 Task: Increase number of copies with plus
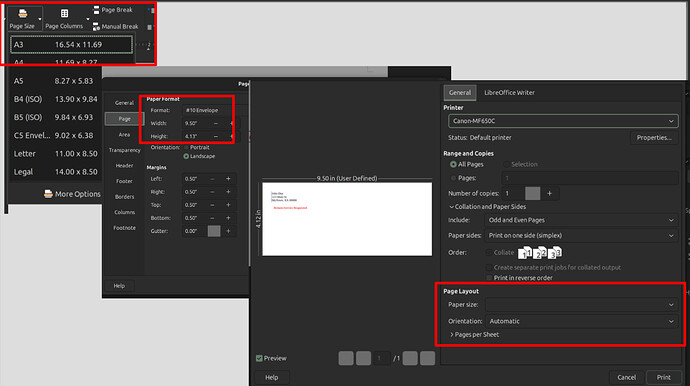549,193
